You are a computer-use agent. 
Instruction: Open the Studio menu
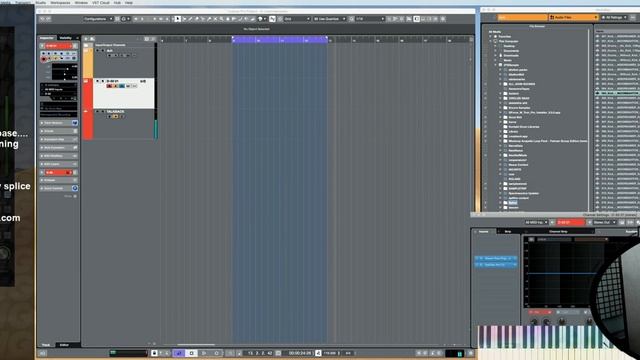[x=40, y=2]
